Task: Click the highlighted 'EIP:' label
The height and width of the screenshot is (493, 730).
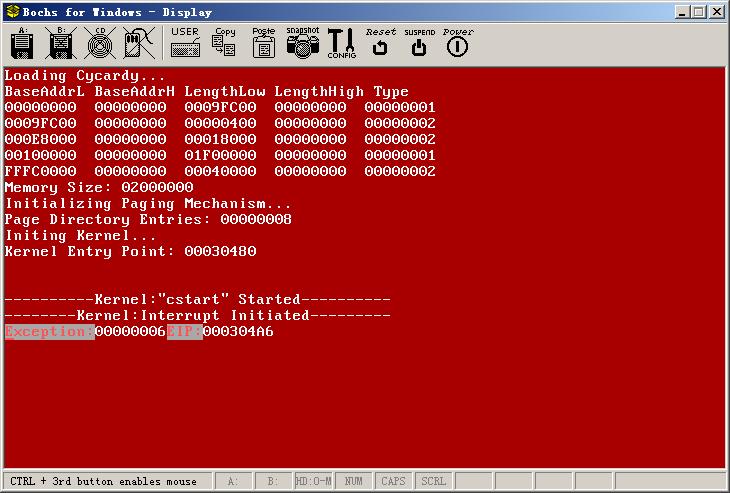Action: [x=185, y=332]
